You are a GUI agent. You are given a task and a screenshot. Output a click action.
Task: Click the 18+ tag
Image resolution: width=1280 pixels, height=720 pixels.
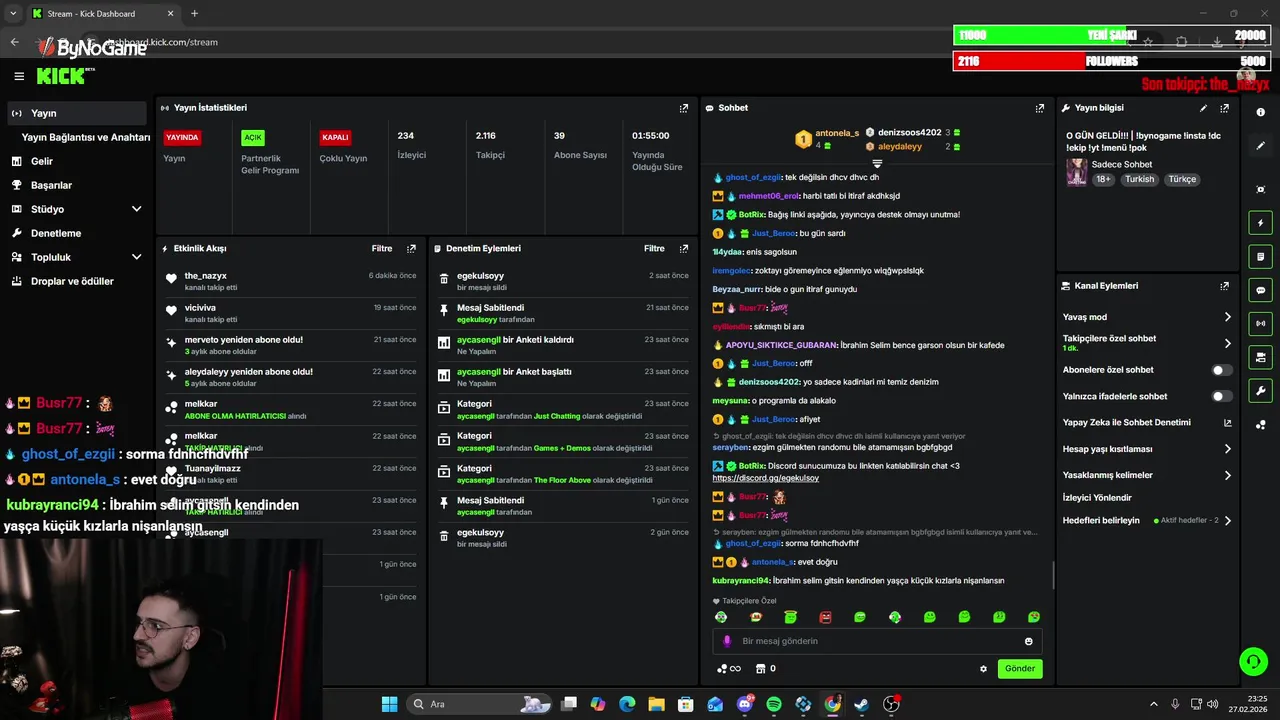point(1103,179)
